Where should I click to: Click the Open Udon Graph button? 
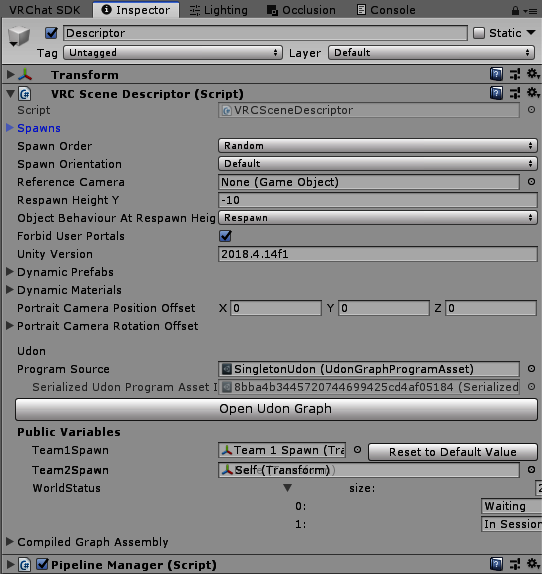tap(276, 409)
